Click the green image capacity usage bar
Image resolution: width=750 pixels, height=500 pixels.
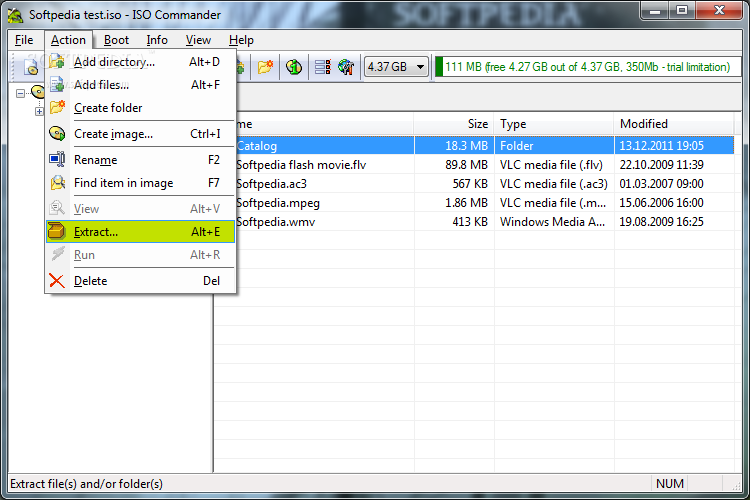588,67
